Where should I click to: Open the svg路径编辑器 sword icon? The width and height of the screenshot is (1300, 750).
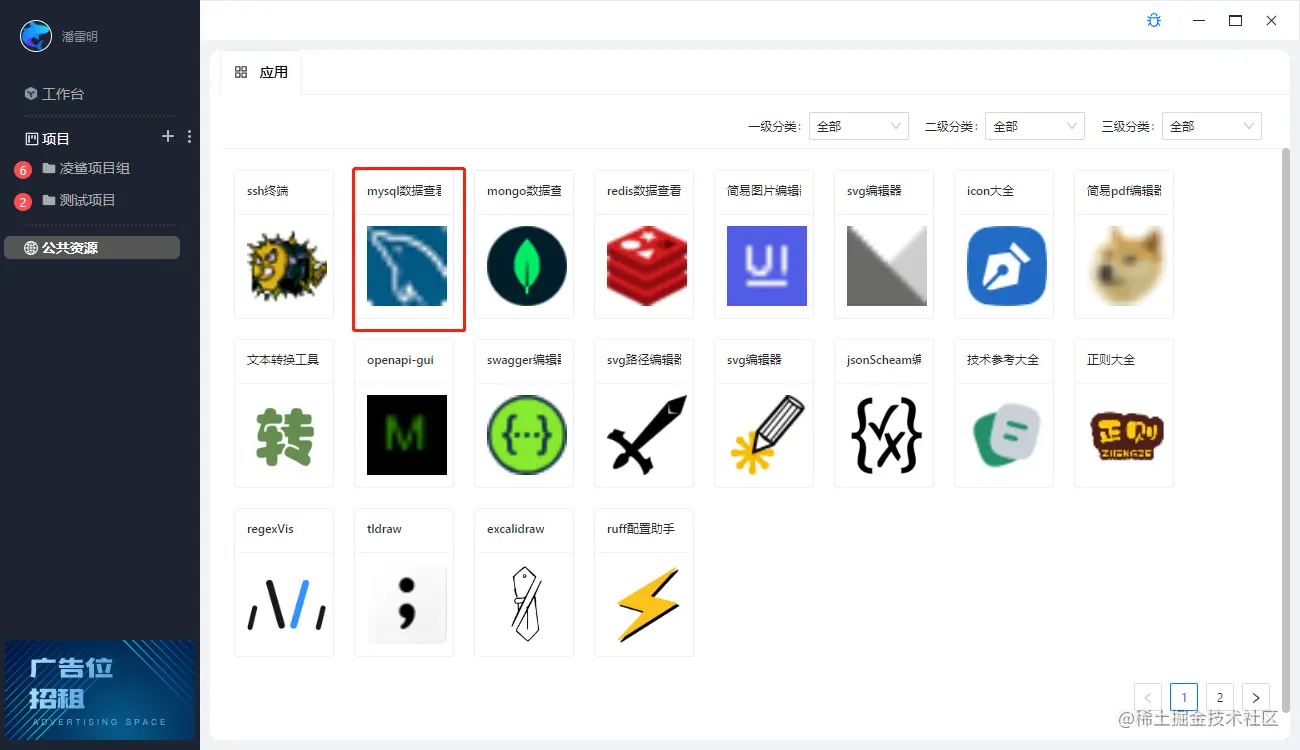[x=647, y=435]
